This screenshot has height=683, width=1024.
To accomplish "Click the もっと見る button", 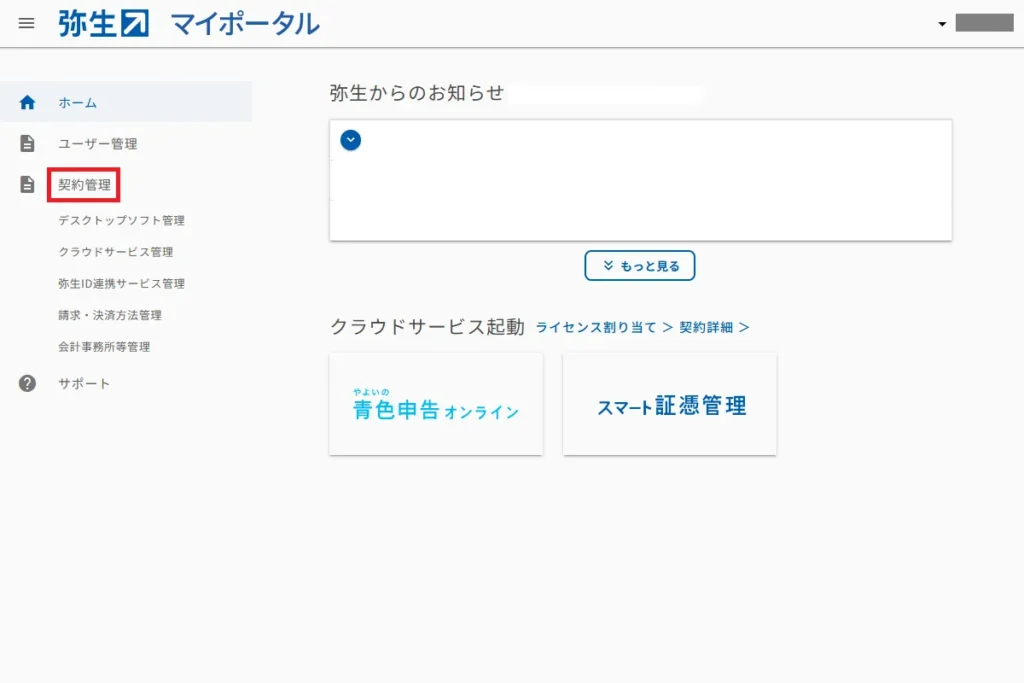I will click(x=639, y=266).
